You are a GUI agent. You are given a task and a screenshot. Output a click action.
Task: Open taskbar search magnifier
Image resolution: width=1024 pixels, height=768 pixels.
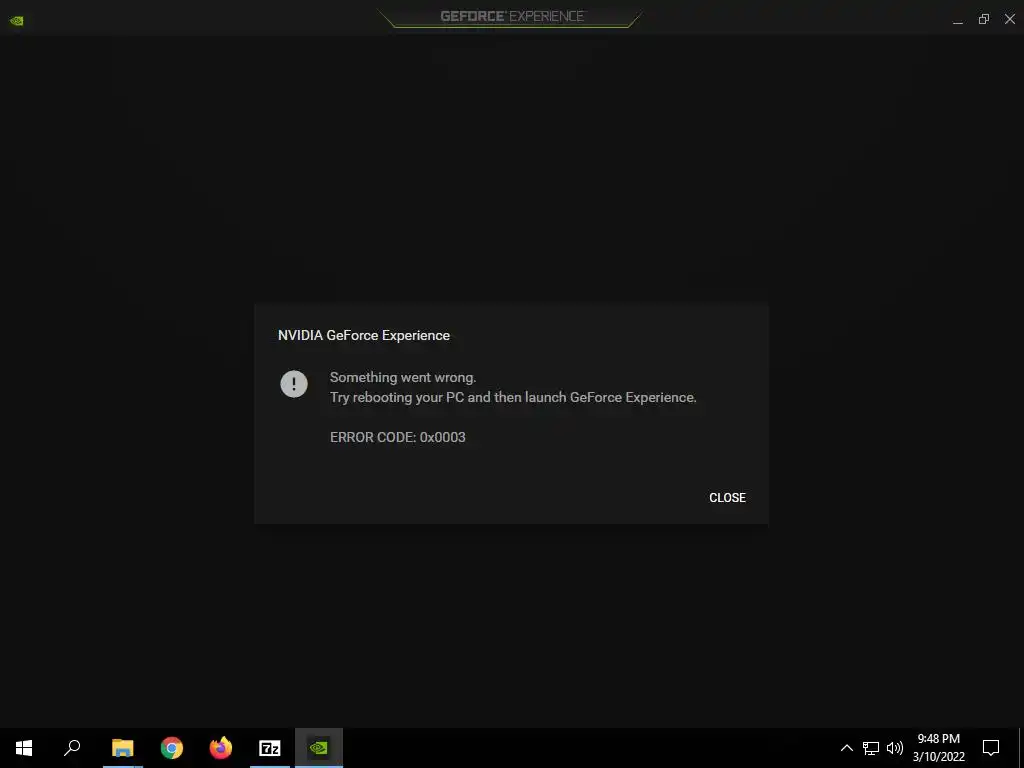[x=72, y=748]
